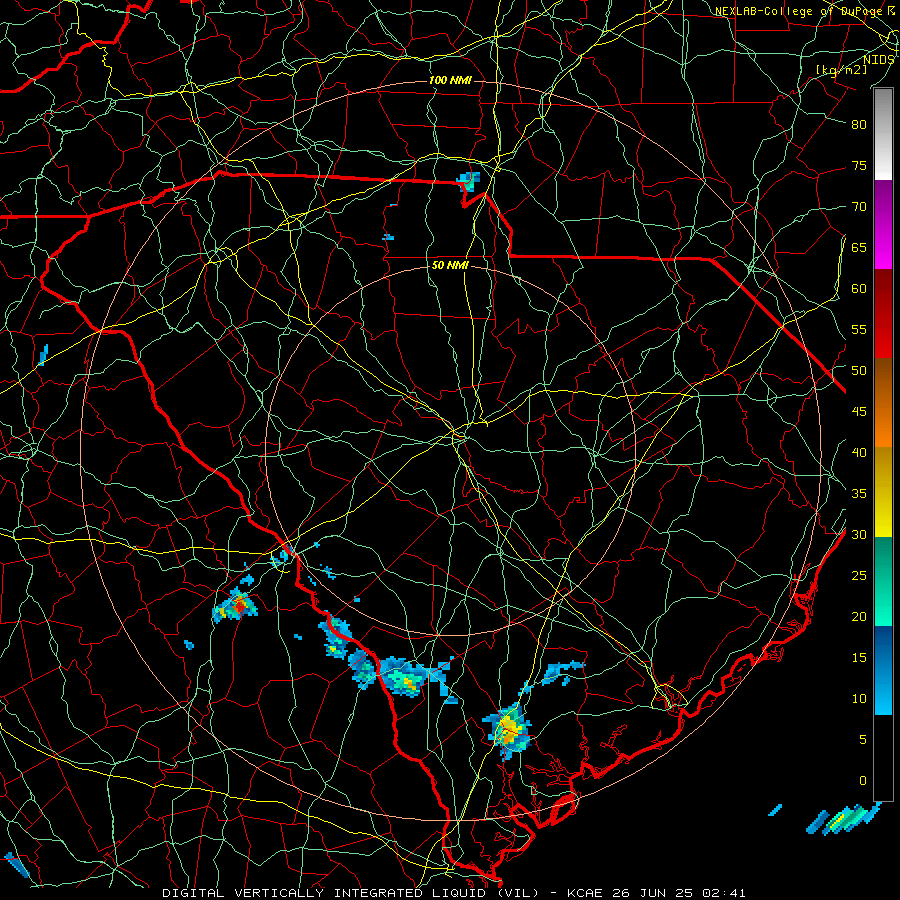900x900 pixels.
Task: Click the 70 value on the VIL scale
Action: [x=859, y=207]
